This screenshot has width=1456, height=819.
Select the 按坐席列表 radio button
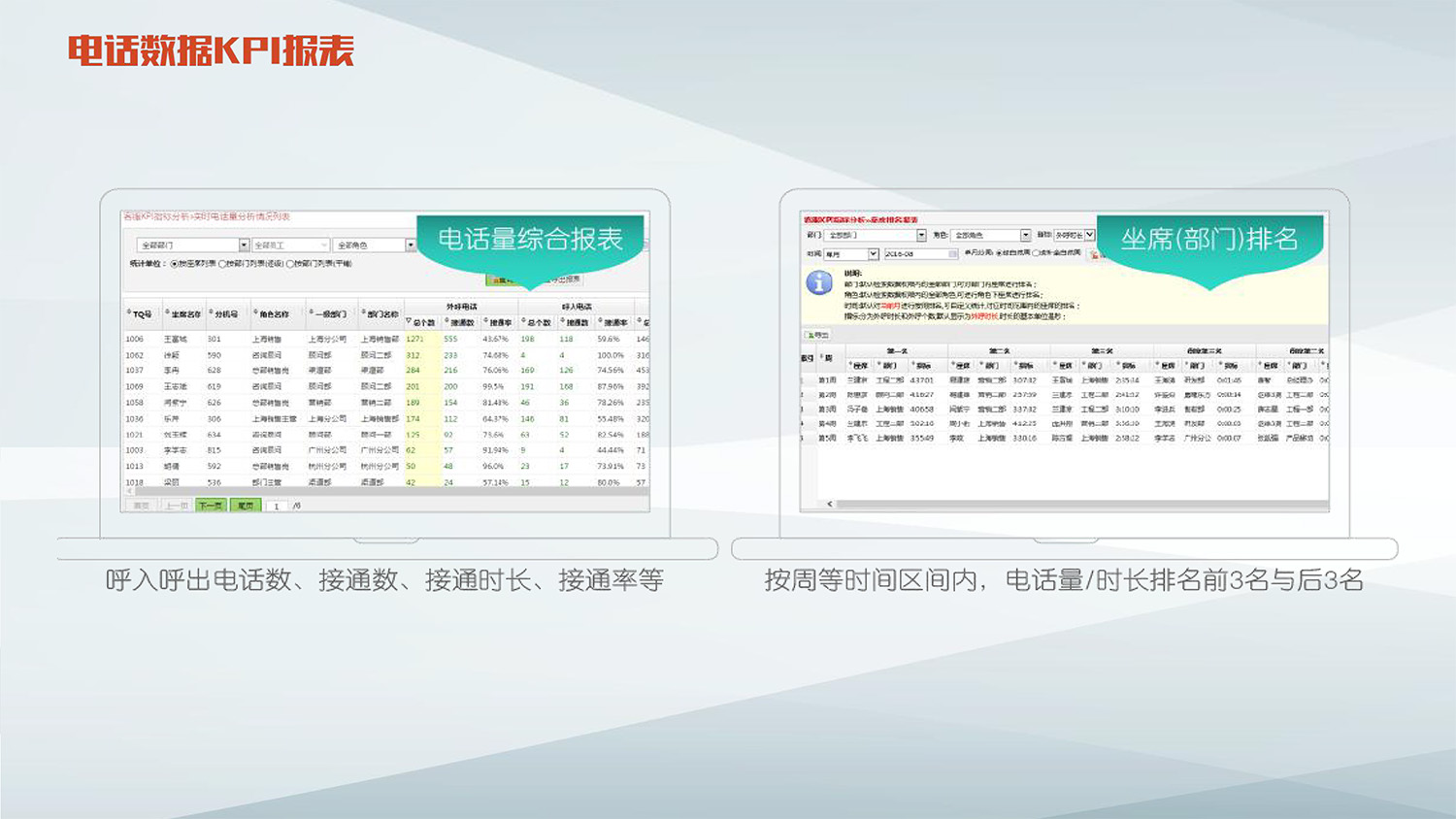175,264
